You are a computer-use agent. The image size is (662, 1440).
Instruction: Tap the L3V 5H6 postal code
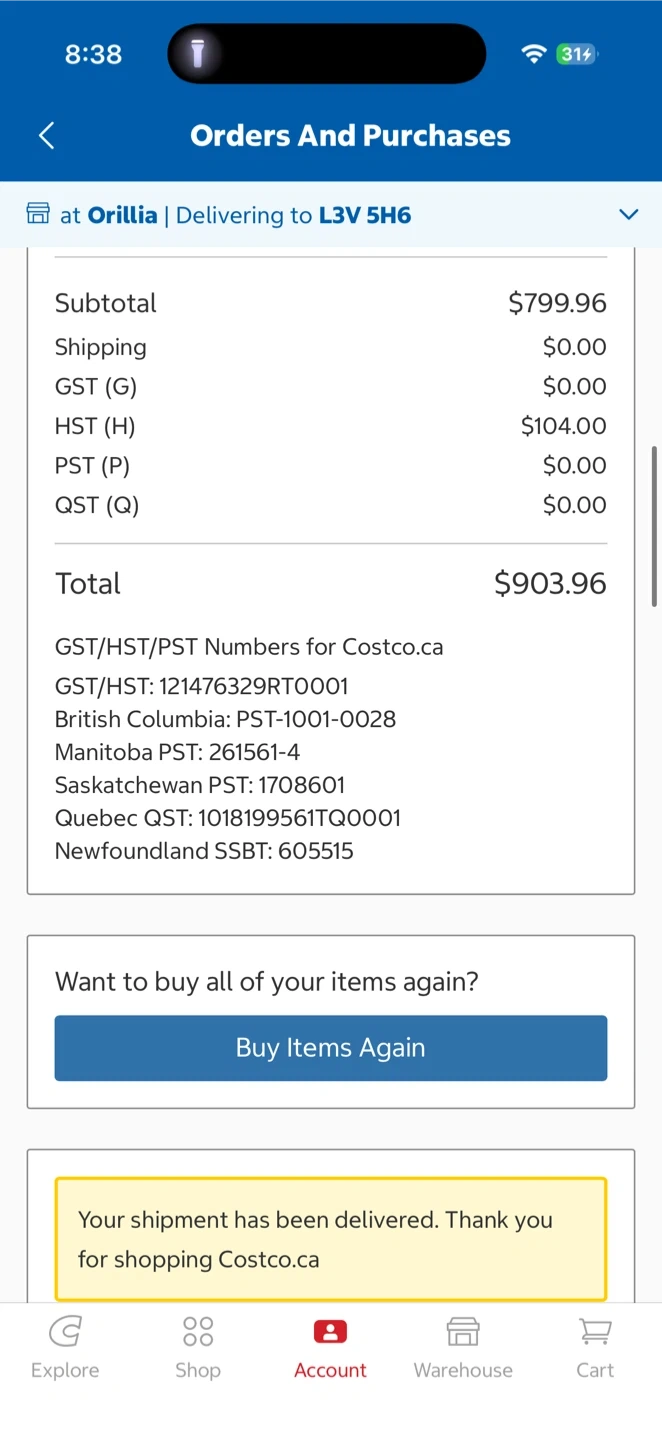(x=365, y=215)
